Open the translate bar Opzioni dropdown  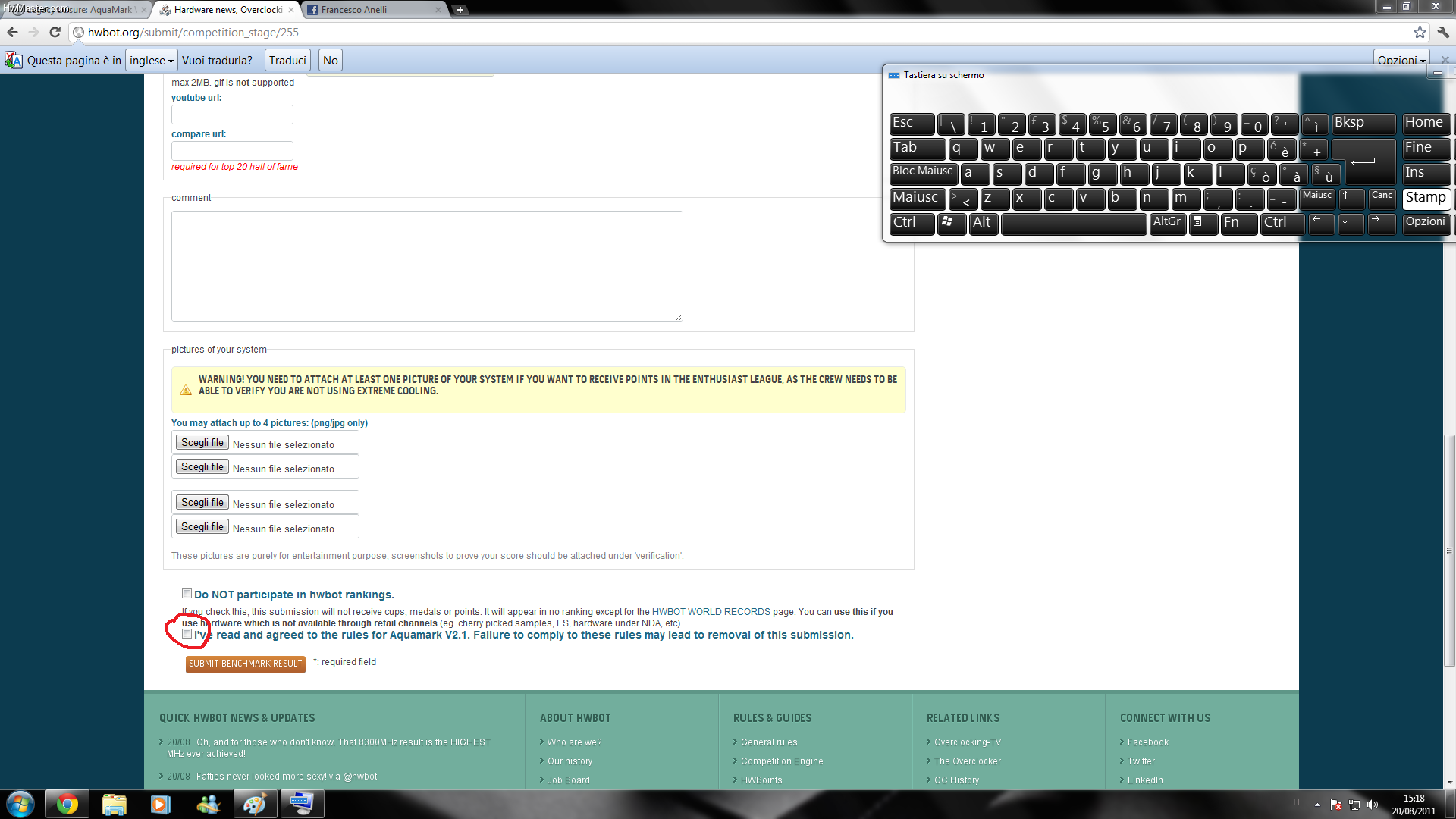tap(1401, 60)
